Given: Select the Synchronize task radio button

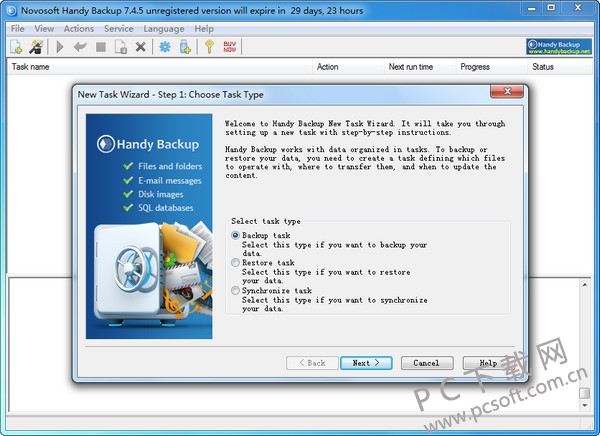Looking at the screenshot, I should click(235, 291).
